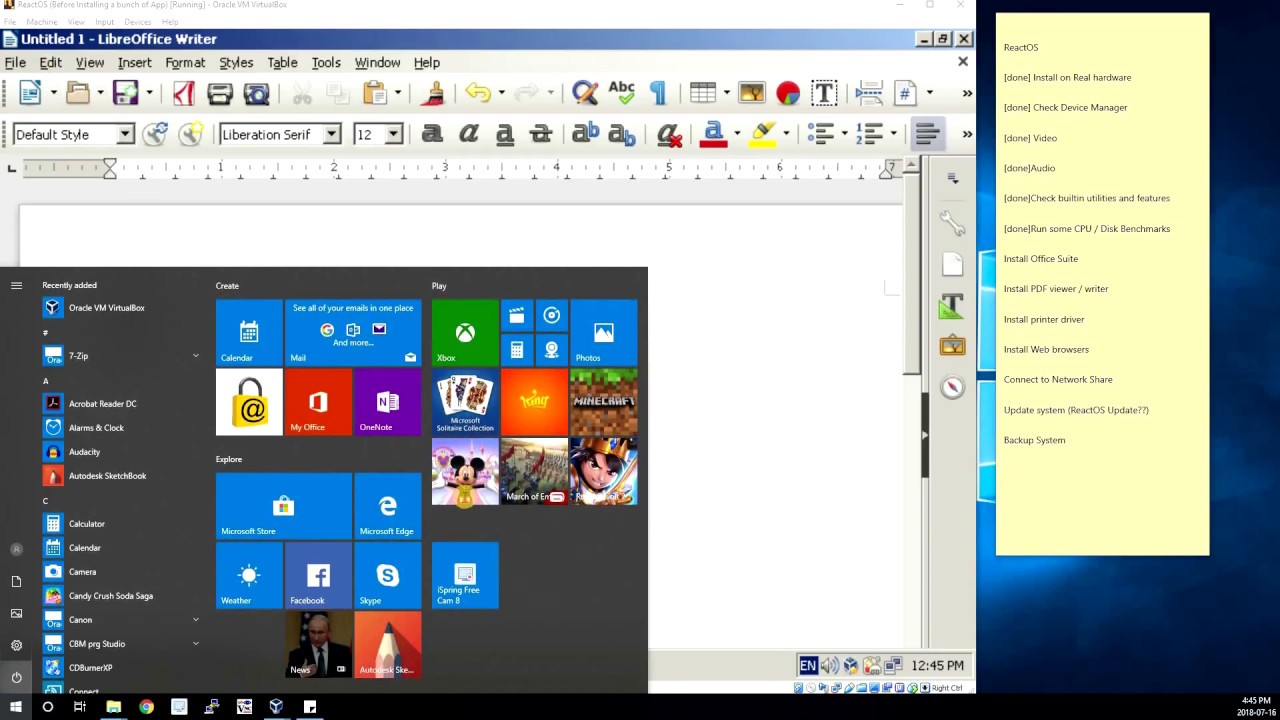Image resolution: width=1280 pixels, height=720 pixels.
Task: Open the Microsoft Edge tile
Action: pyautogui.click(x=387, y=506)
